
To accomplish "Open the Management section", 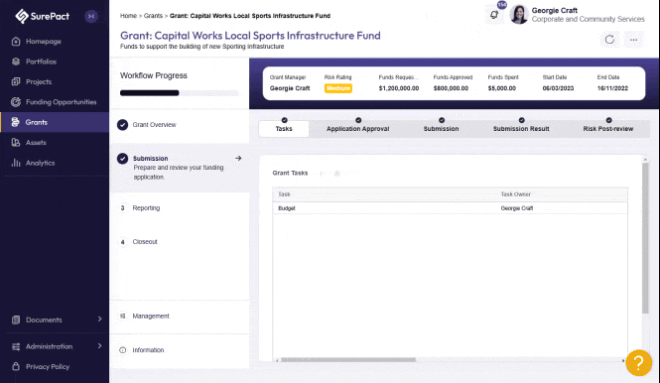I will coord(179,316).
